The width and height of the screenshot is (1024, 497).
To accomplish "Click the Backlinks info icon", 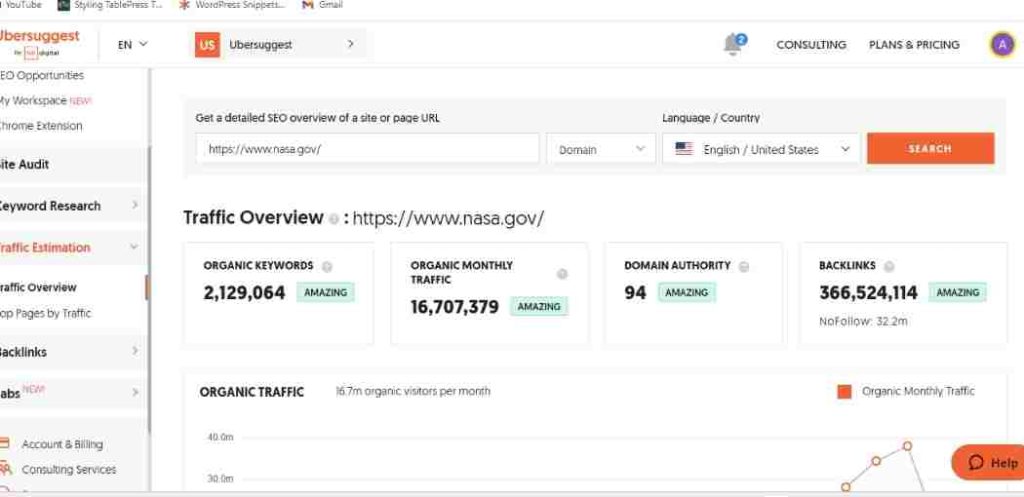I will pyautogui.click(x=889, y=266).
